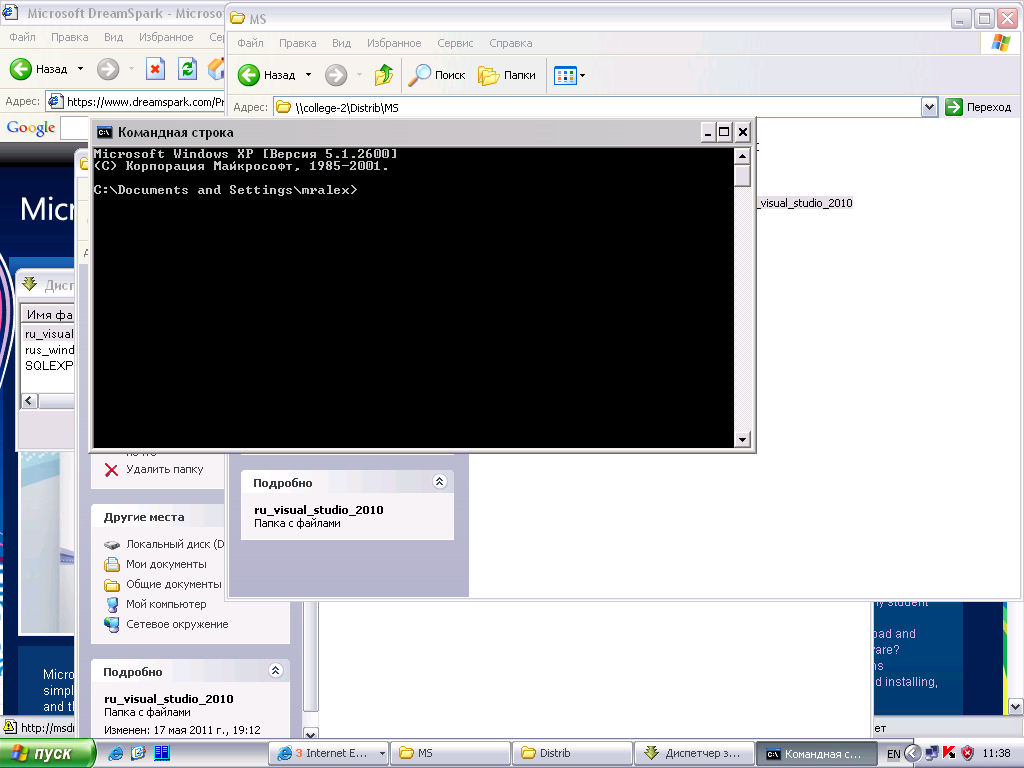
Task: Launch Outlook Express quick launch icon
Action: [x=138, y=753]
